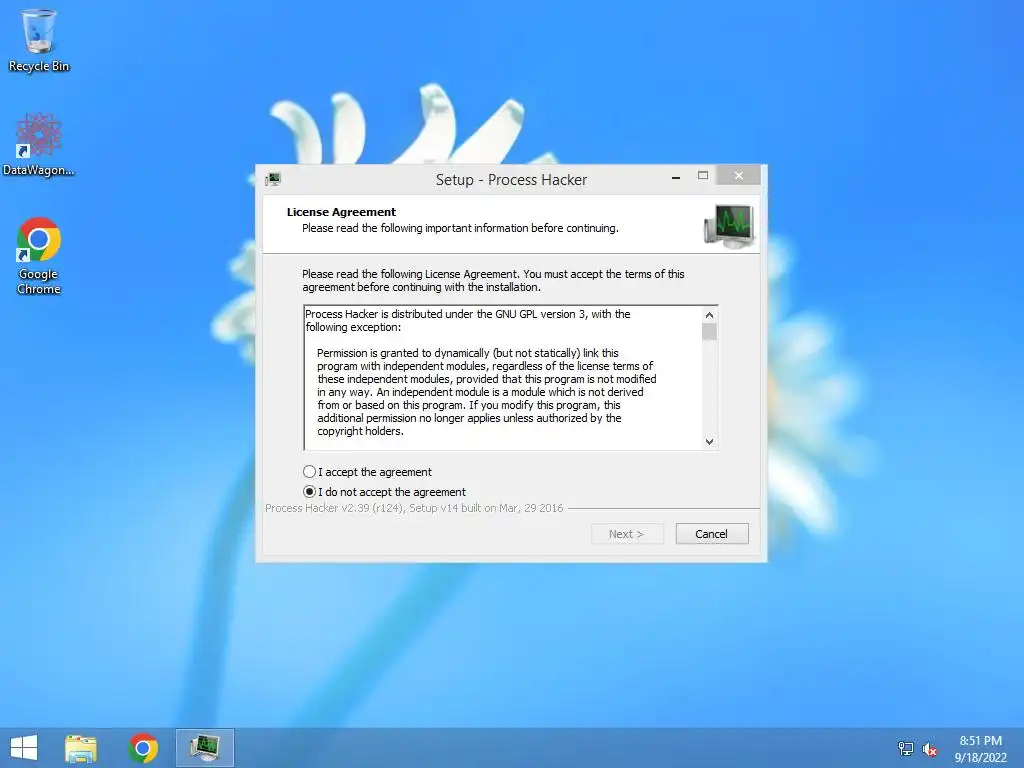Open the network tray icon
The width and height of the screenshot is (1024, 768).
[x=905, y=748]
